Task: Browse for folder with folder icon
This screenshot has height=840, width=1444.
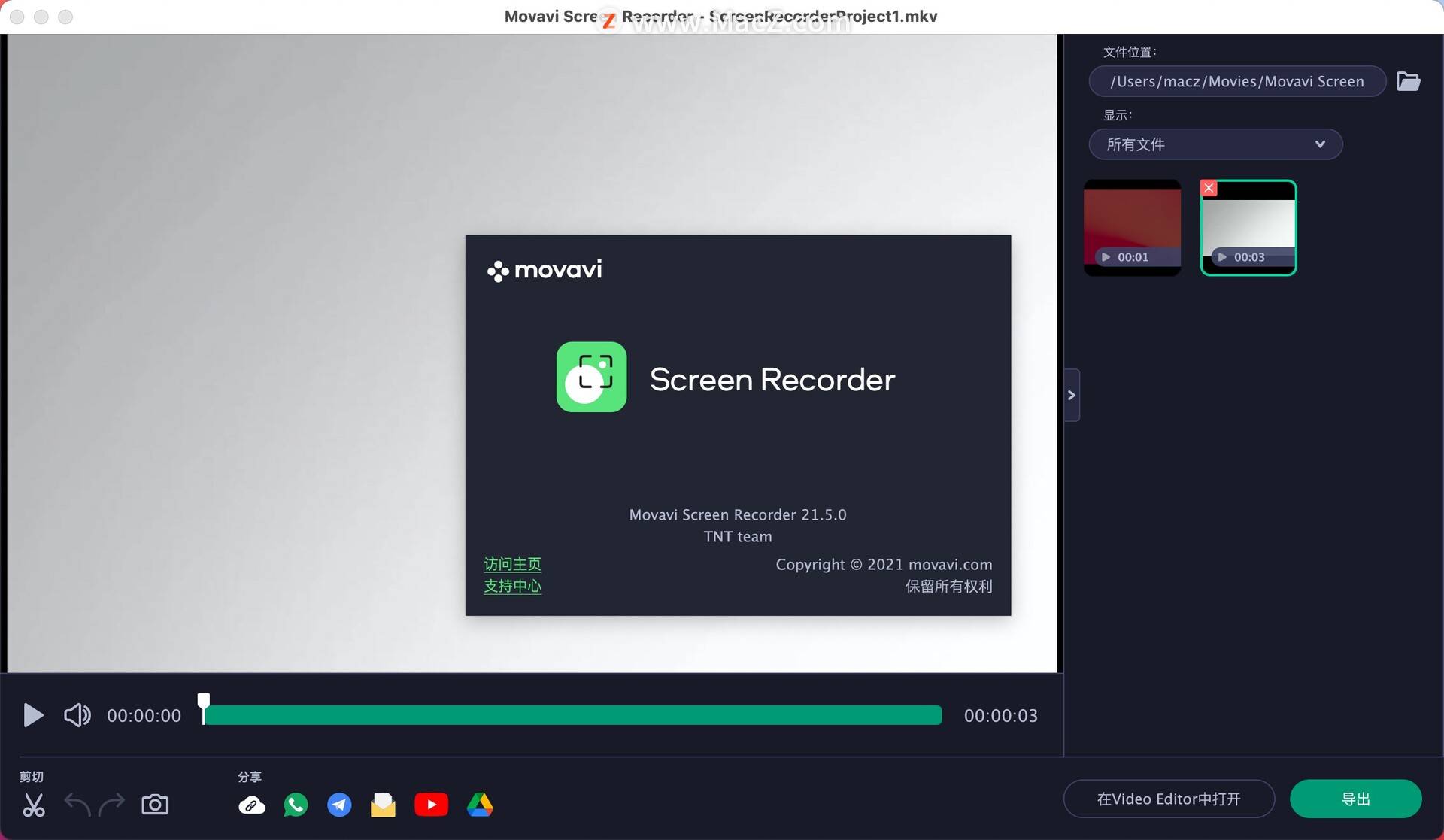Action: click(1408, 80)
